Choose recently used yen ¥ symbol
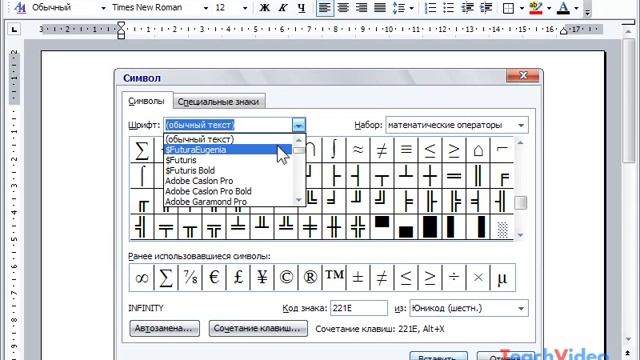640x360 pixels. (262, 278)
